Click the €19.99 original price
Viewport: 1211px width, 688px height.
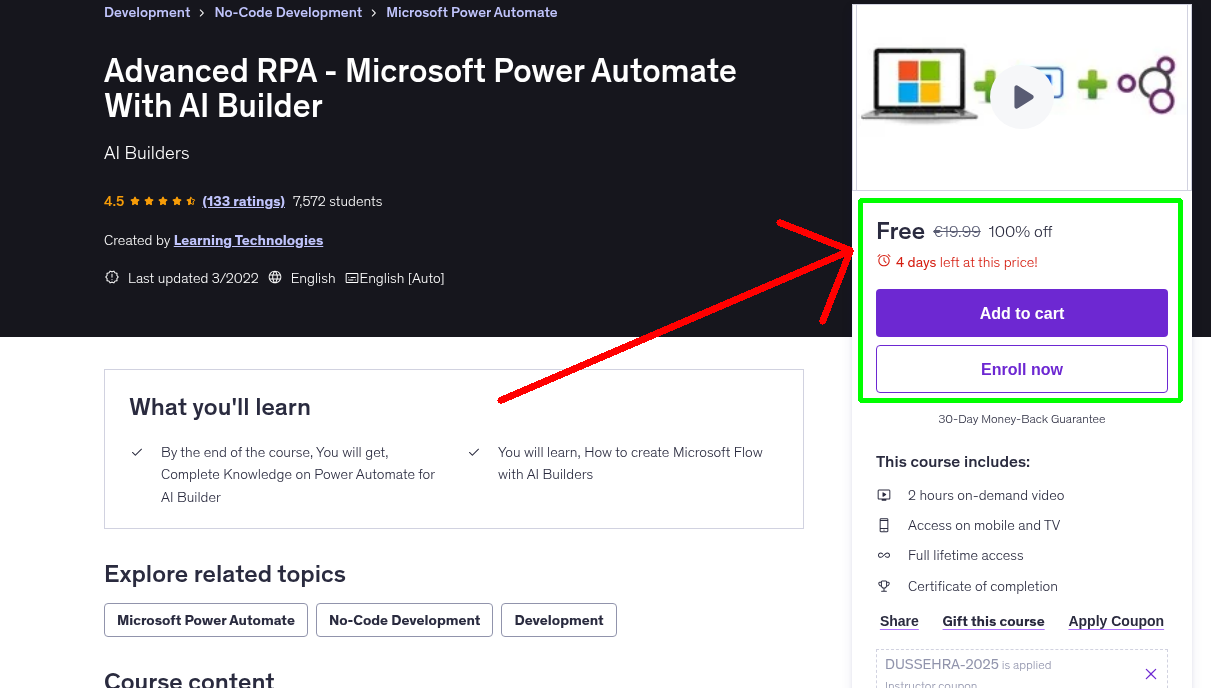[957, 232]
